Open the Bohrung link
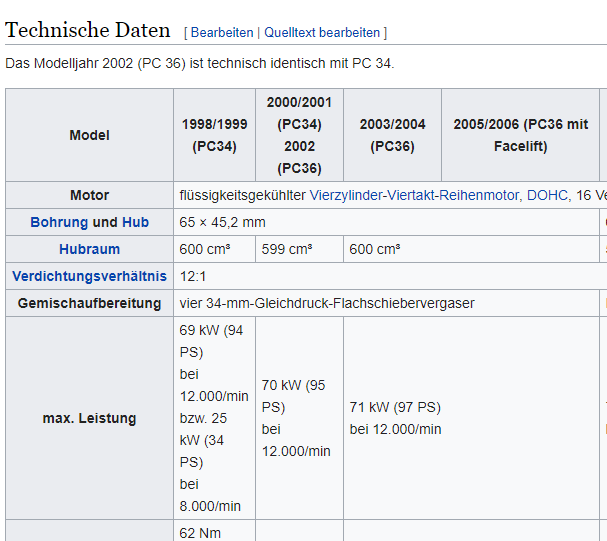Image resolution: width=607 pixels, height=541 pixels. click(59, 222)
